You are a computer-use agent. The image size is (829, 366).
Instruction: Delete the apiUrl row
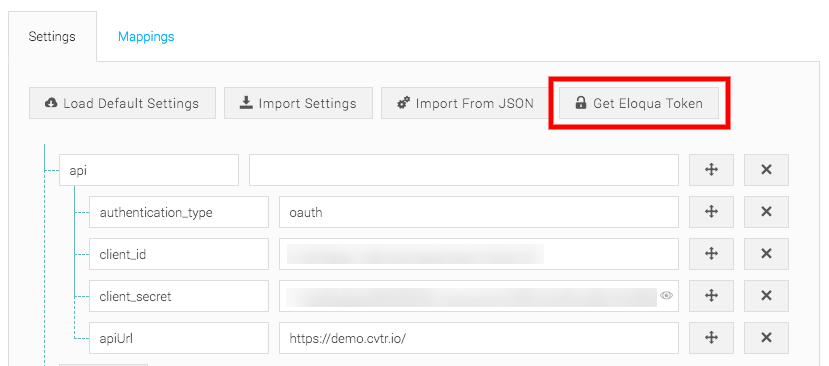point(766,337)
